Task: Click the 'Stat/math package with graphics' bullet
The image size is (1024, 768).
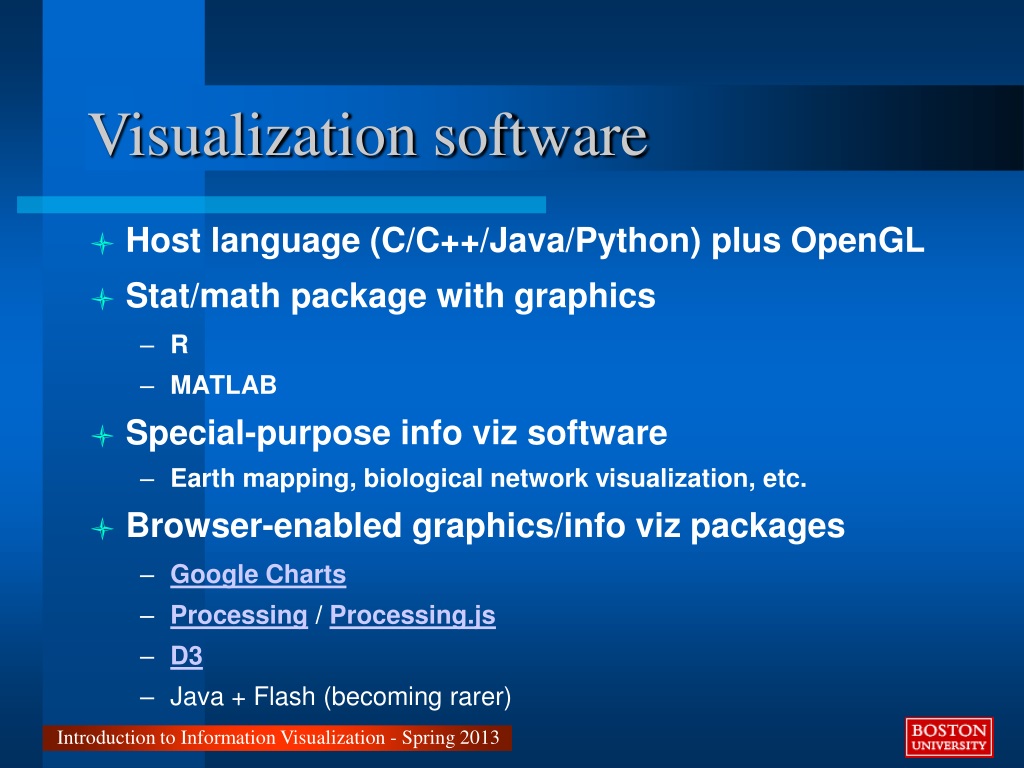Action: pos(391,296)
